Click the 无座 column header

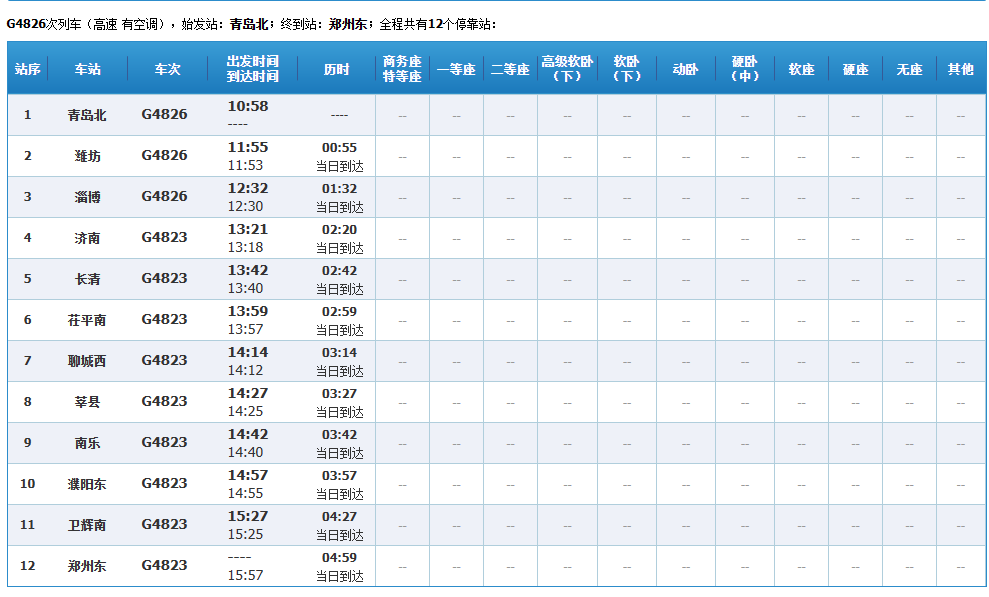click(909, 69)
